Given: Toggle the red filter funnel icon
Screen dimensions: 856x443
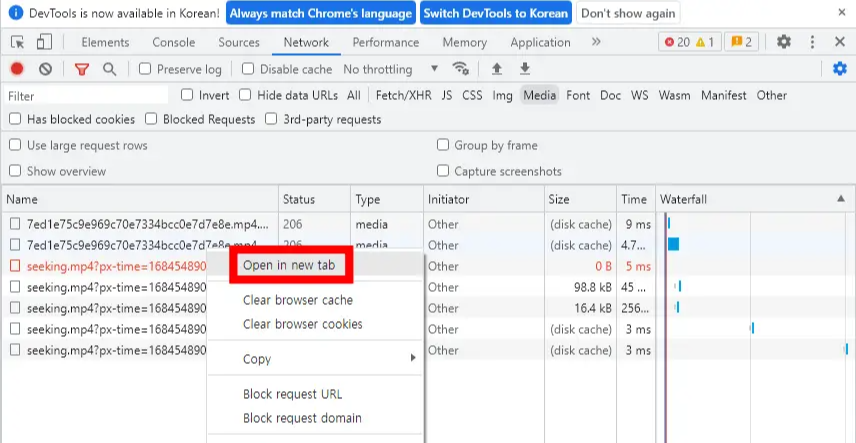Looking at the screenshot, I should (82, 69).
